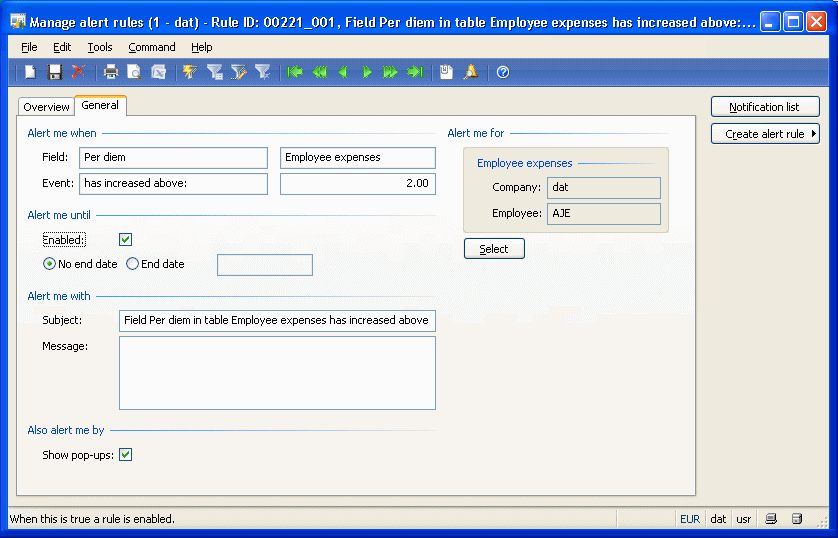This screenshot has width=838, height=538.
Task: Maximize the Manage alert rules window
Action: click(x=794, y=22)
